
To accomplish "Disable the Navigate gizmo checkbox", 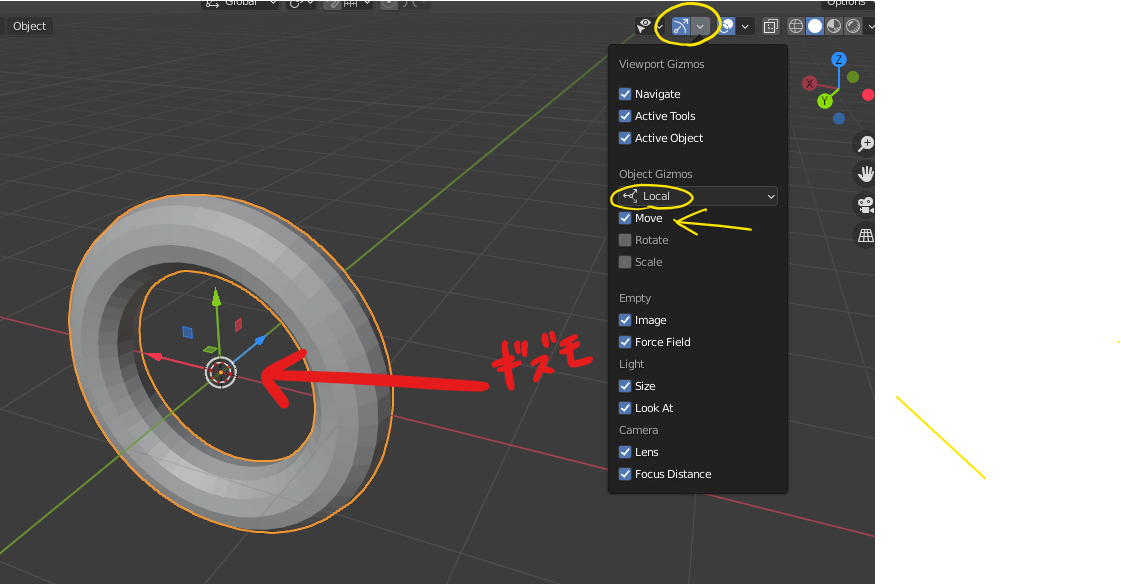I will pyautogui.click(x=625, y=94).
